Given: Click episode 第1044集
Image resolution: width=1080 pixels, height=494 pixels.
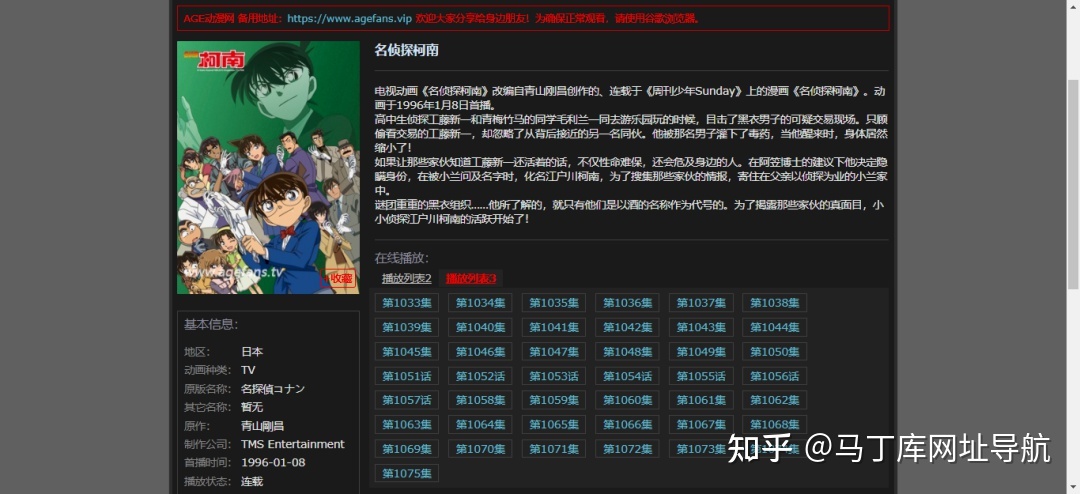Looking at the screenshot, I should 775,327.
